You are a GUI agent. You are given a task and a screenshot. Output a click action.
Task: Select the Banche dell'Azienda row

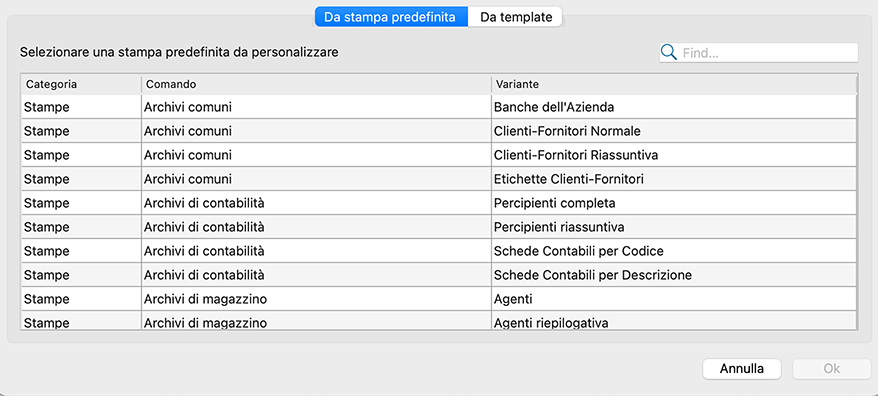pos(439,106)
